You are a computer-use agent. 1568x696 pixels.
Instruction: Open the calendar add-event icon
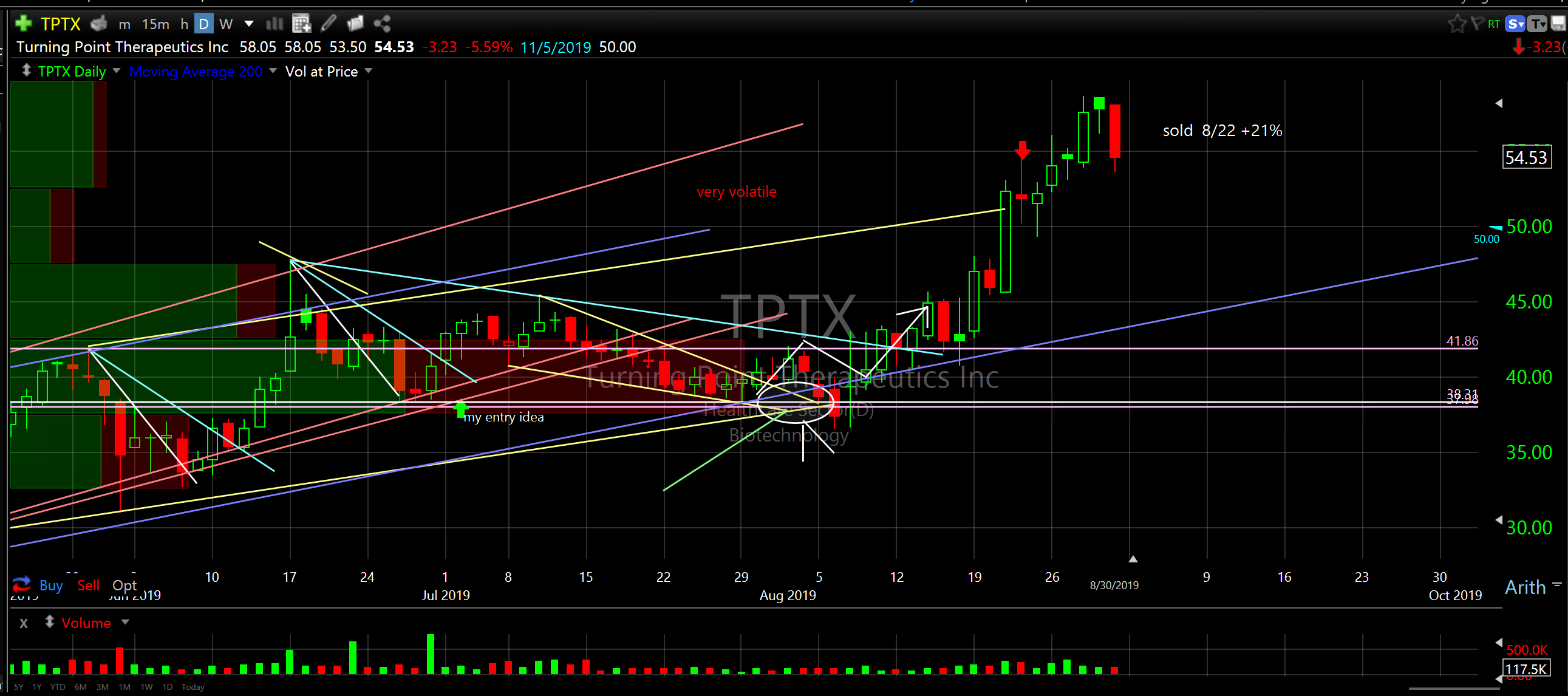301,24
